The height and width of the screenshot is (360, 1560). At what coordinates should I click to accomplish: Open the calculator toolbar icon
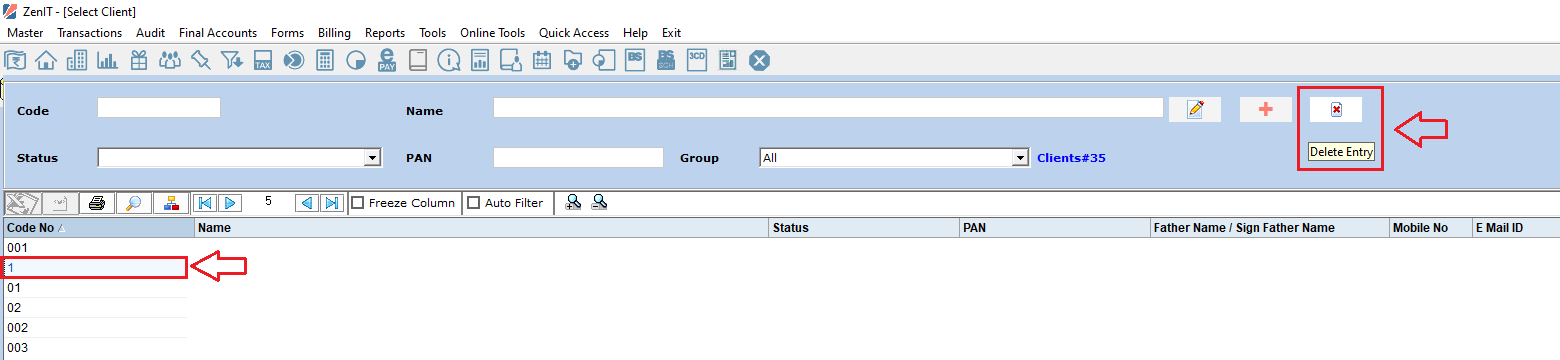325,61
